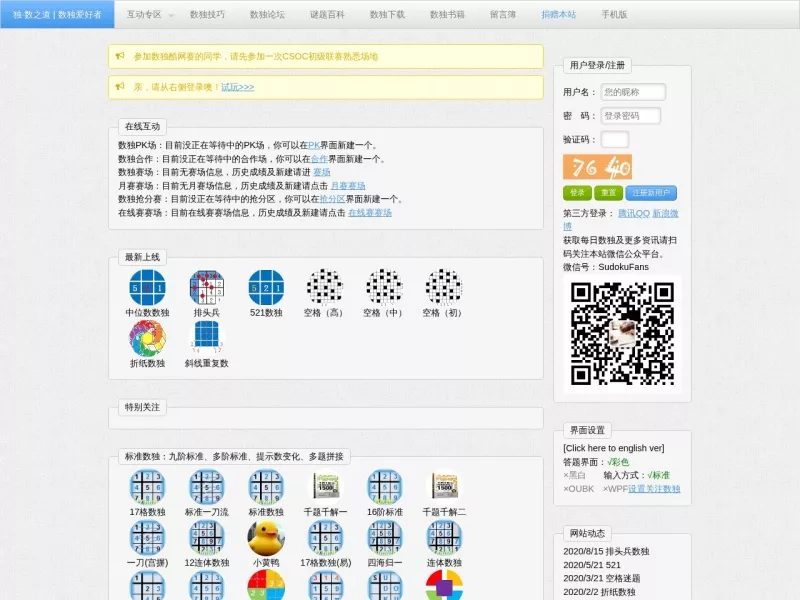Viewport: 800px width, 600px height.
Task: Open the 留言簿 nav item
Action: (x=503, y=14)
